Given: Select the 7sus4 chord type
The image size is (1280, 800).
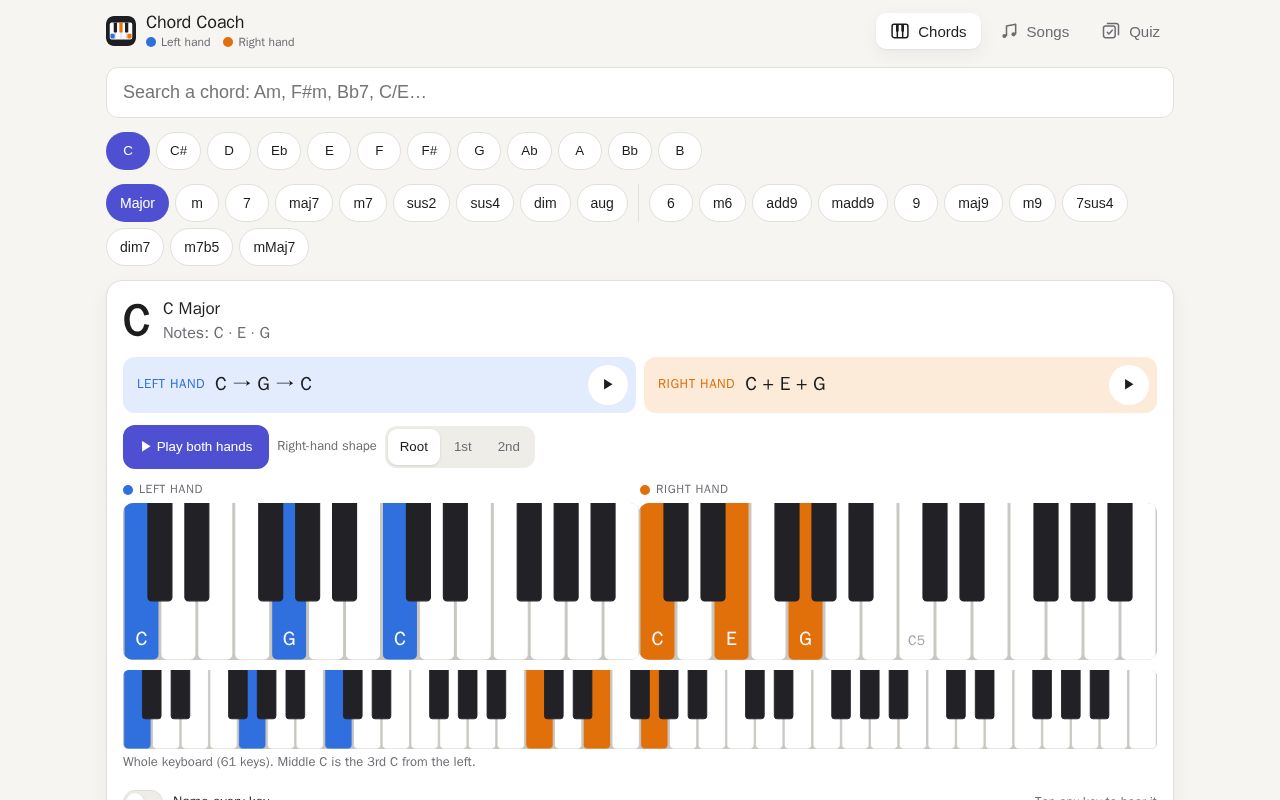Looking at the screenshot, I should [1095, 203].
